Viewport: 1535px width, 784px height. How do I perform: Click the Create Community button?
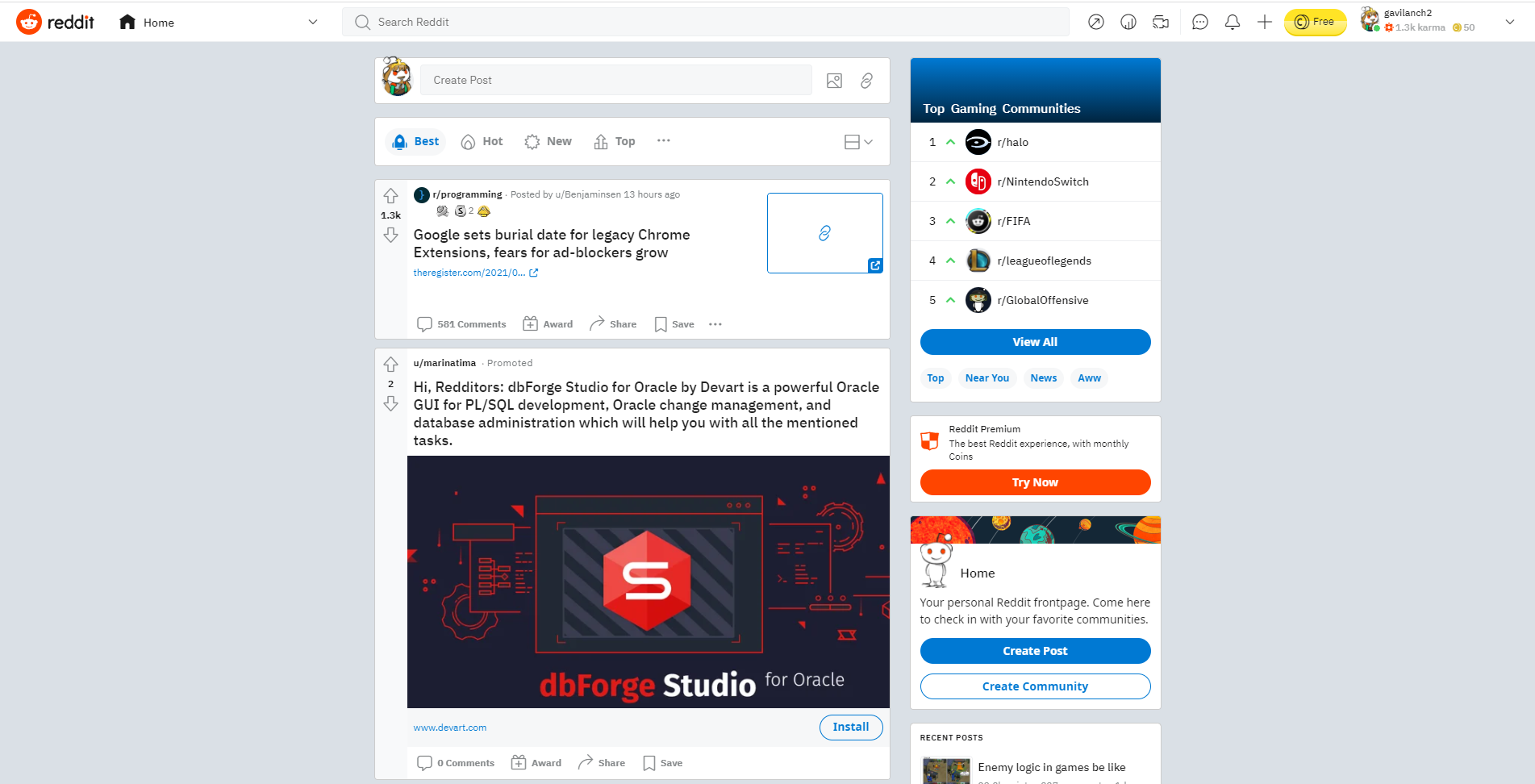pyautogui.click(x=1035, y=686)
